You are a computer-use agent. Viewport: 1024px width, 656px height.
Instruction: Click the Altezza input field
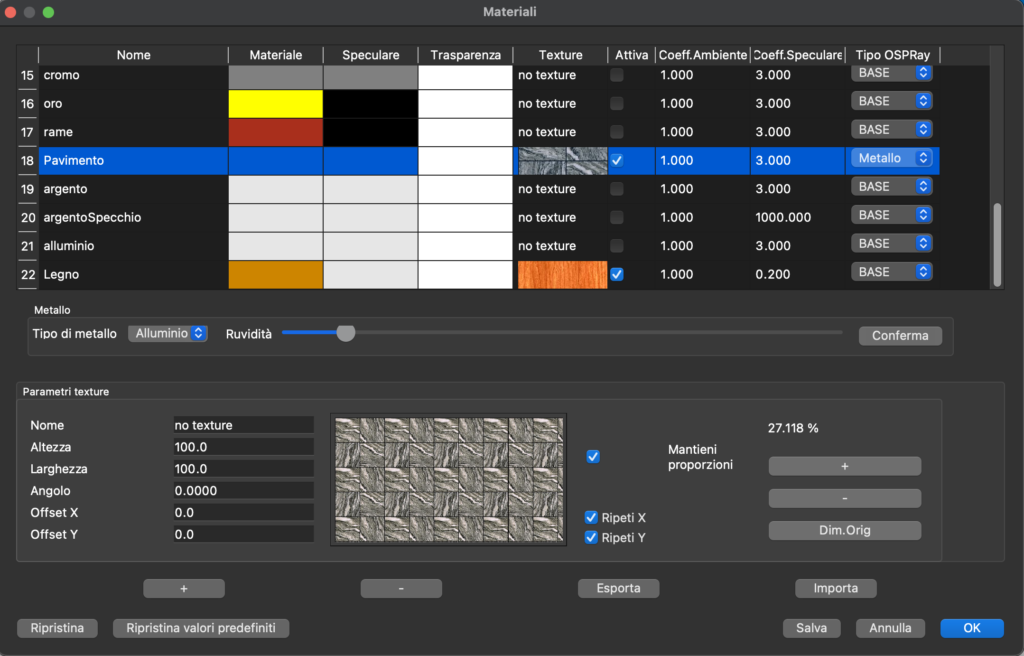pyautogui.click(x=243, y=447)
